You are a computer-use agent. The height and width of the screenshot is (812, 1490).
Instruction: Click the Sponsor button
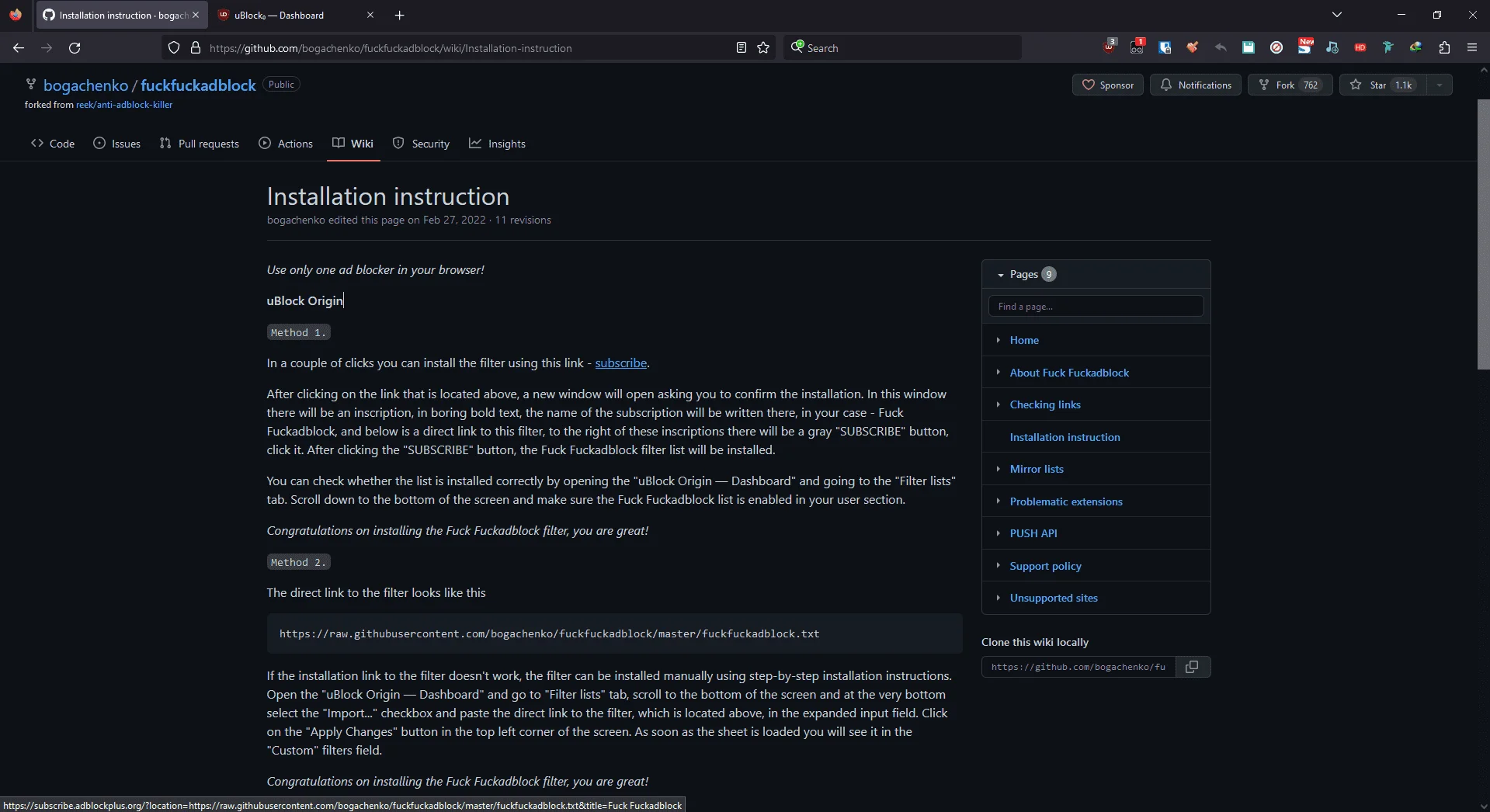coord(1108,85)
